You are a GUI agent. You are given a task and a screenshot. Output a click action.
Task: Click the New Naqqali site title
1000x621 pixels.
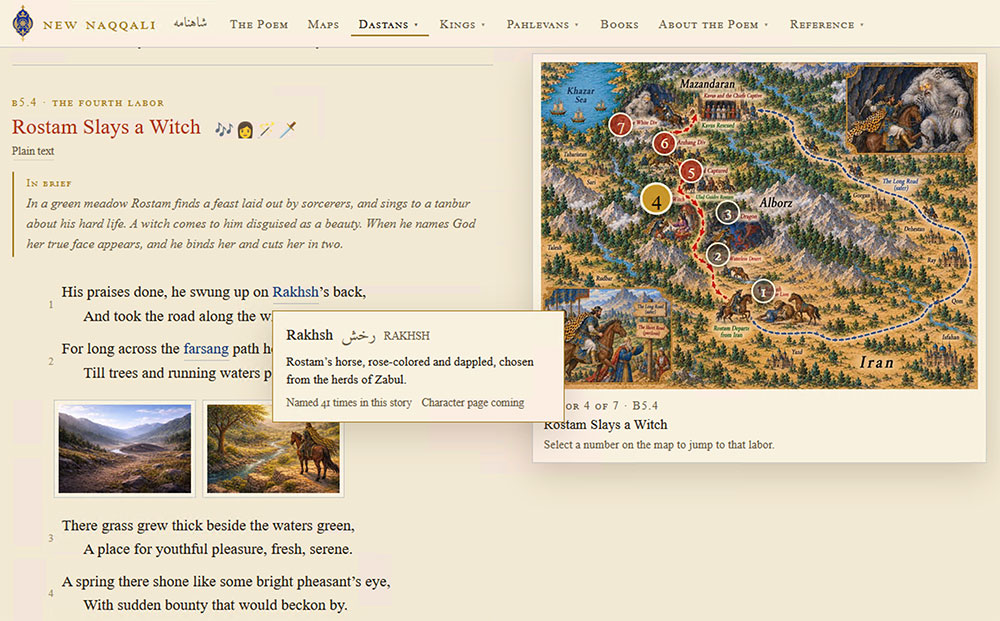(x=99, y=25)
